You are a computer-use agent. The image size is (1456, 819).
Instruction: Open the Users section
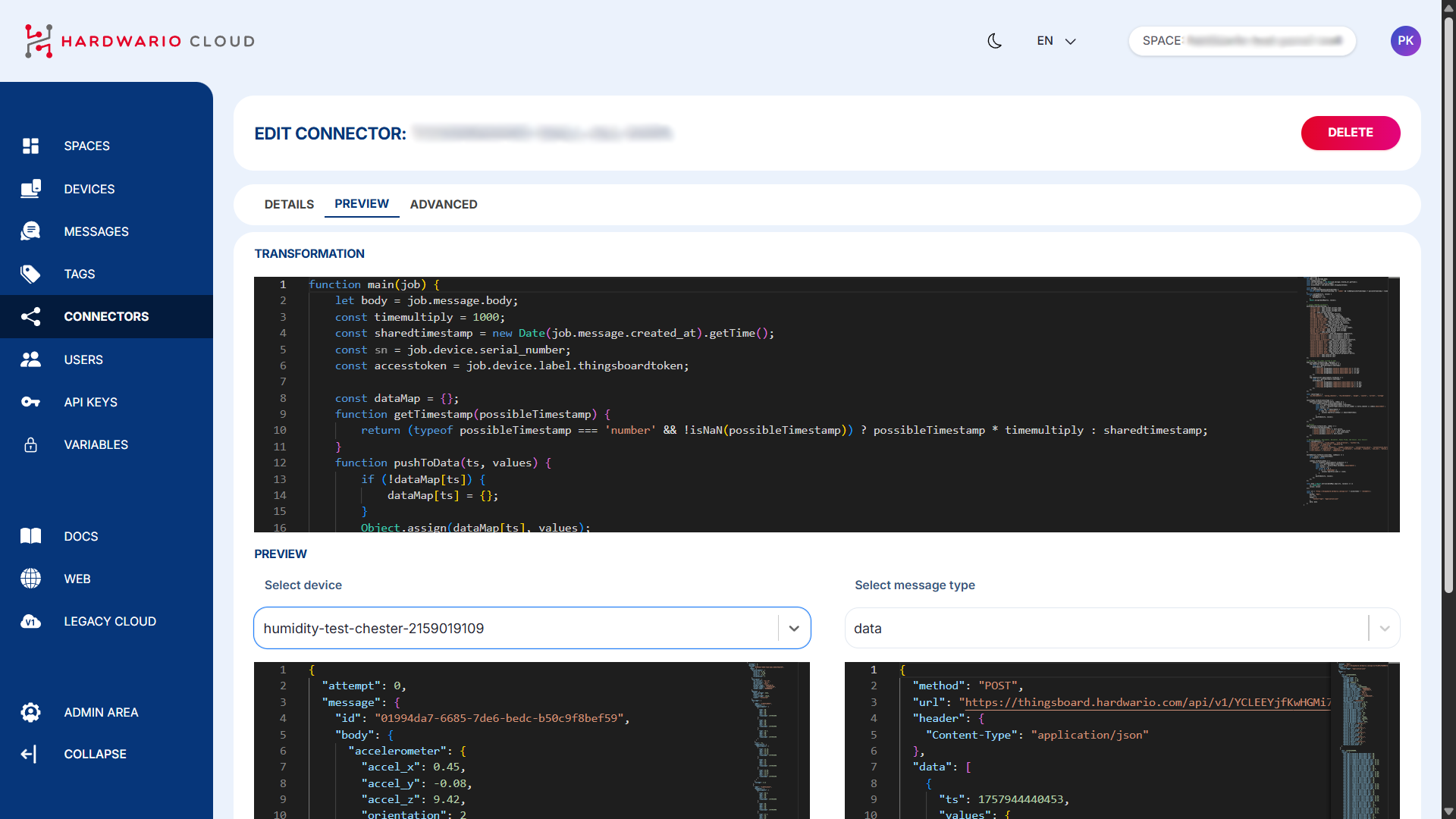tap(83, 359)
